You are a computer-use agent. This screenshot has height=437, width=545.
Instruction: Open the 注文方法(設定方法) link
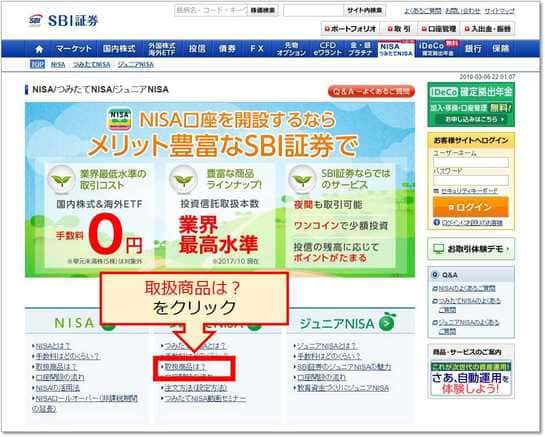pos(195,388)
